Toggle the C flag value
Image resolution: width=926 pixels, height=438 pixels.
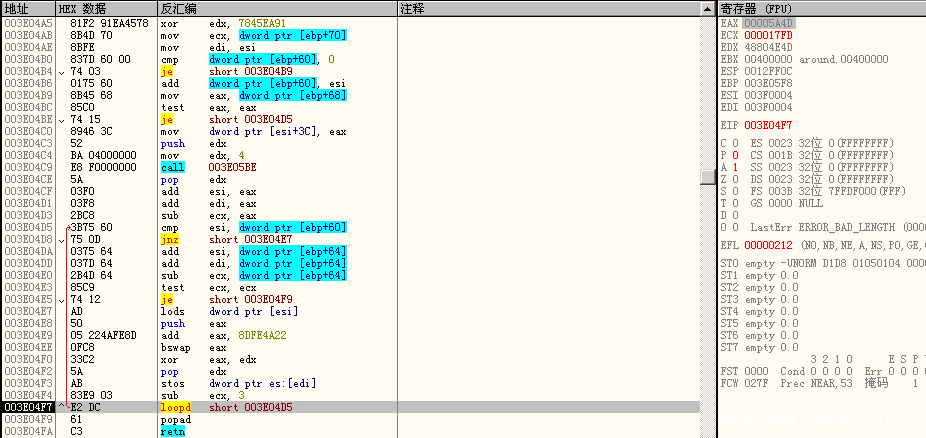[736, 143]
